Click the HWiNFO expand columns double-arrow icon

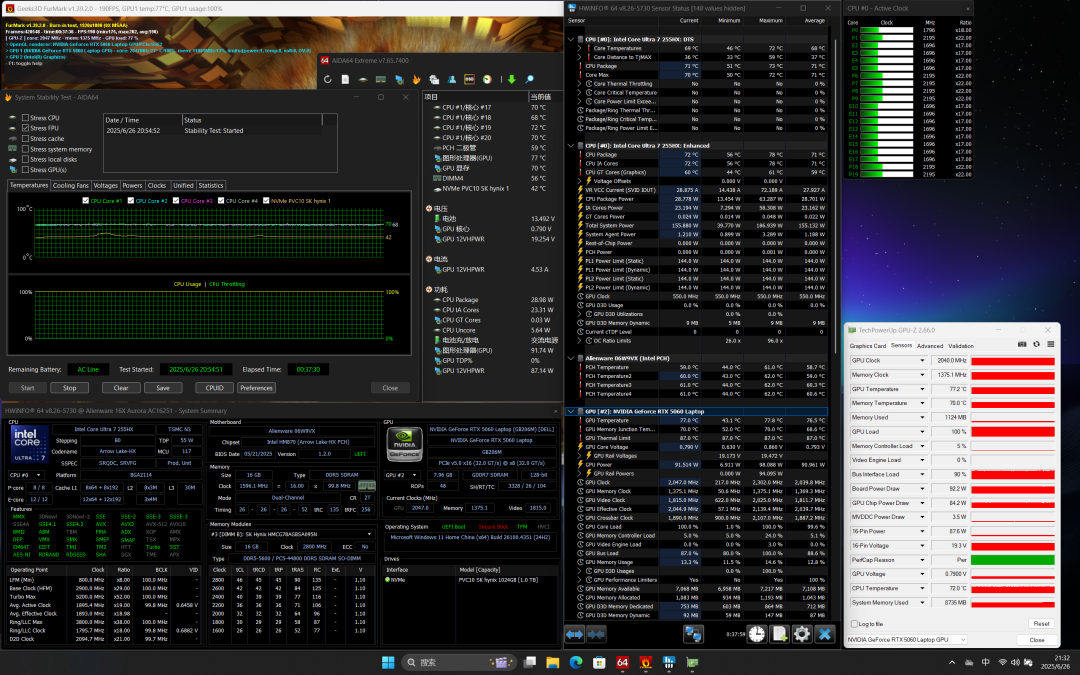click(x=574, y=634)
